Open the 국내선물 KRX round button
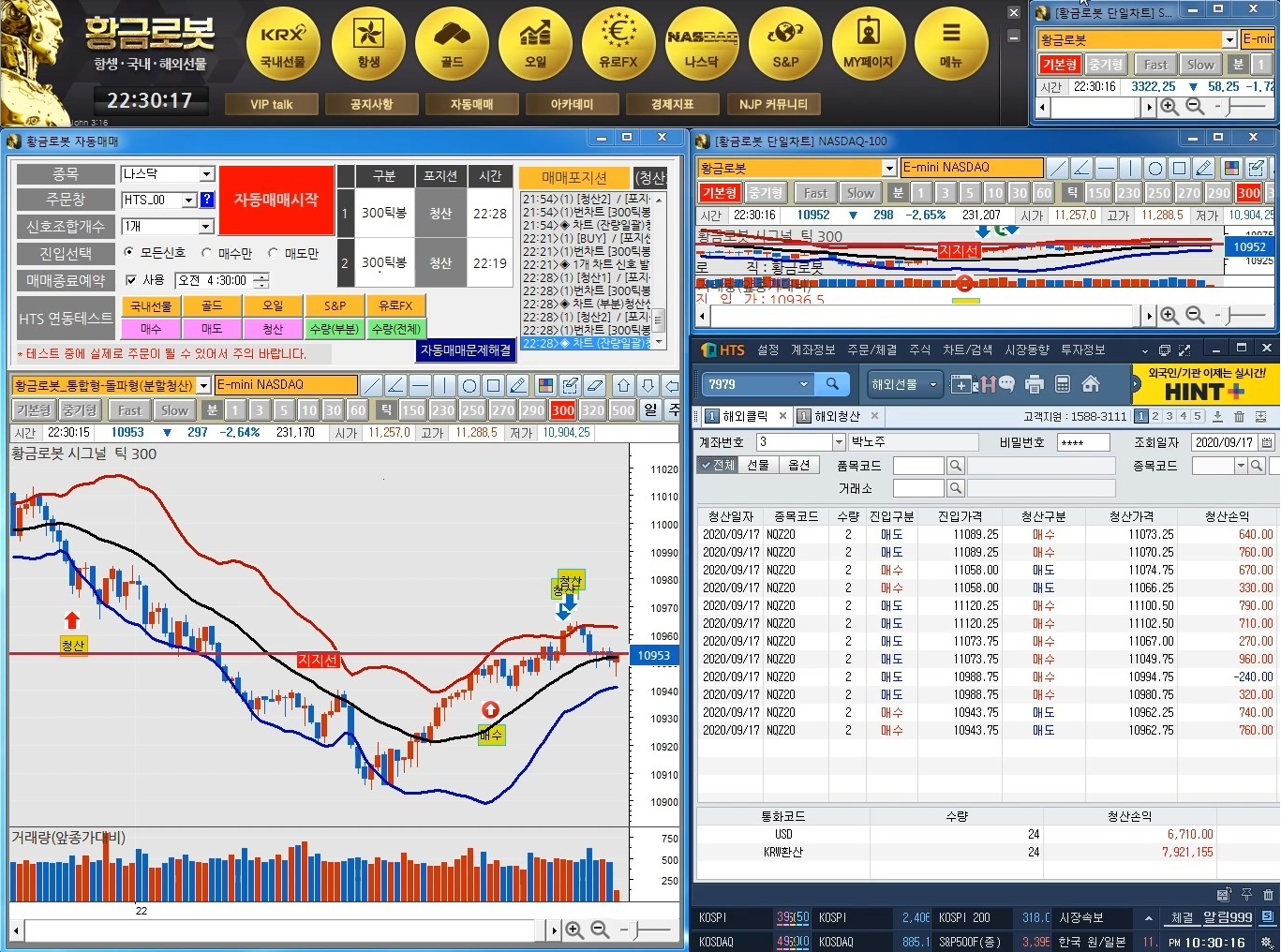This screenshot has height=952, width=1281. pyautogui.click(x=283, y=44)
